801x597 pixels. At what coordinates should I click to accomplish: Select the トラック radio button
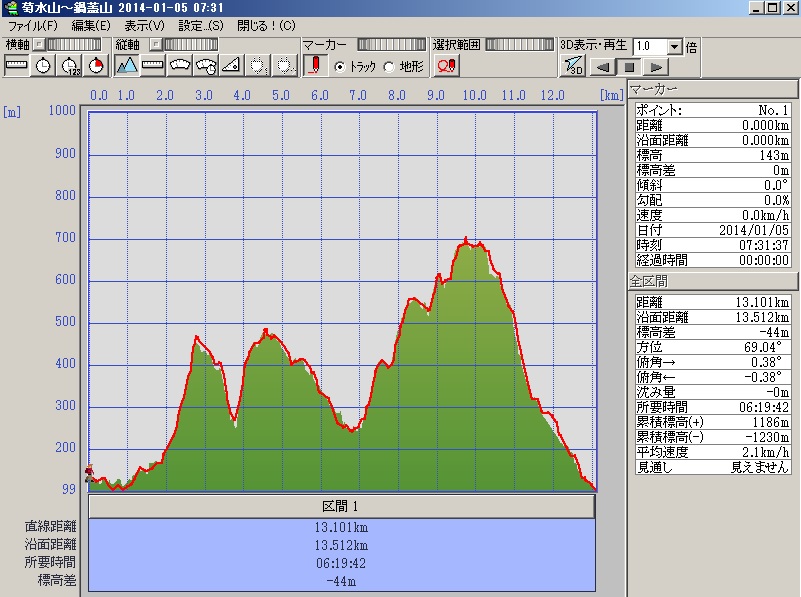point(340,67)
